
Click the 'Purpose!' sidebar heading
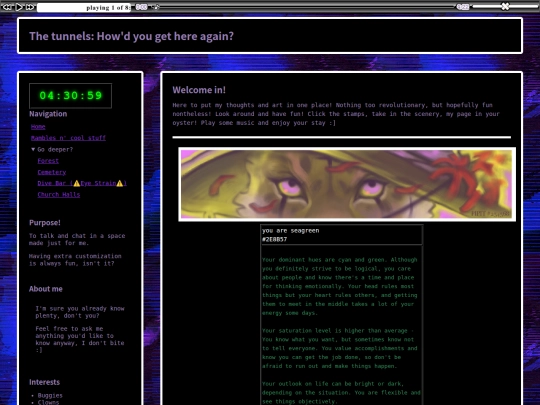click(x=45, y=223)
